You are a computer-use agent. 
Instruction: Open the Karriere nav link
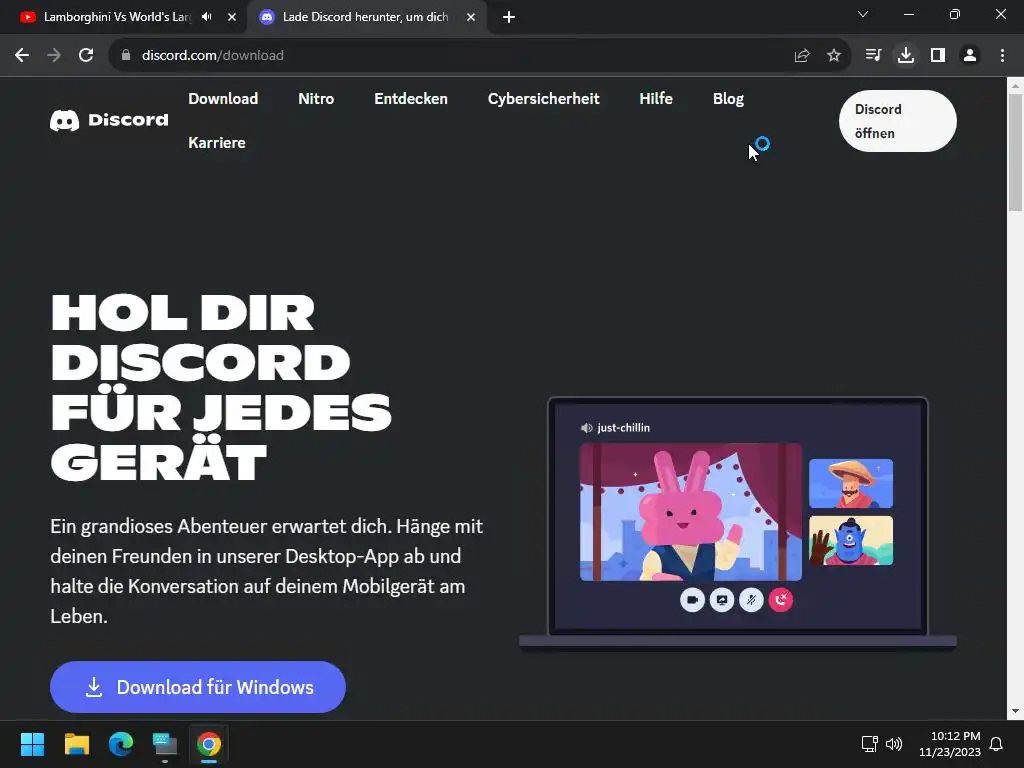point(217,142)
